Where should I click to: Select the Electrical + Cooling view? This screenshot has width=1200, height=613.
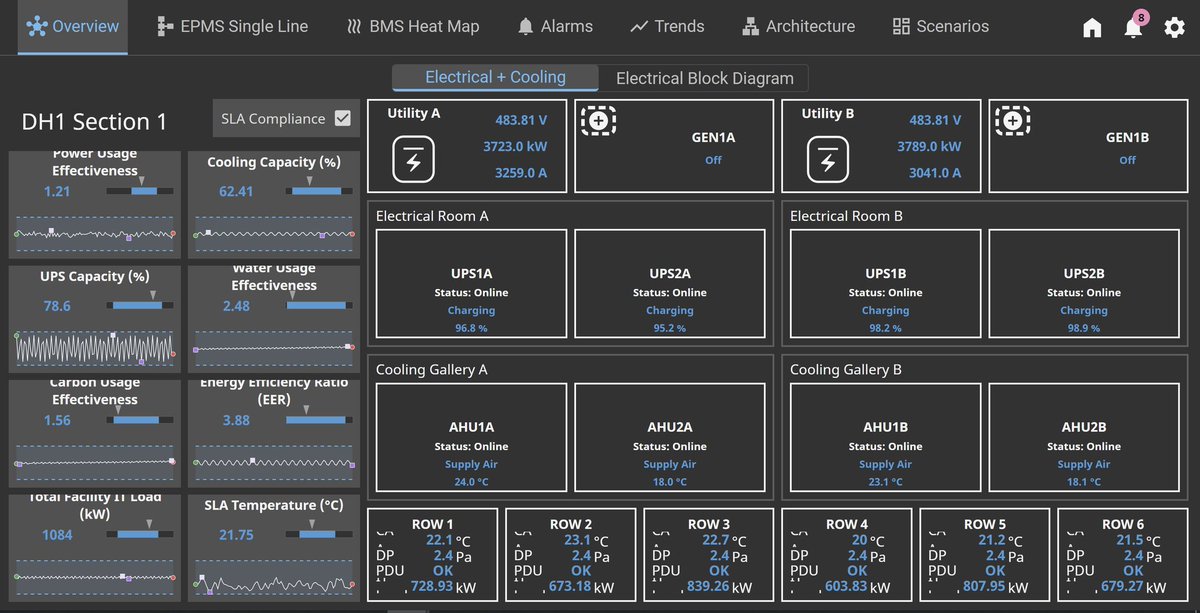click(495, 77)
